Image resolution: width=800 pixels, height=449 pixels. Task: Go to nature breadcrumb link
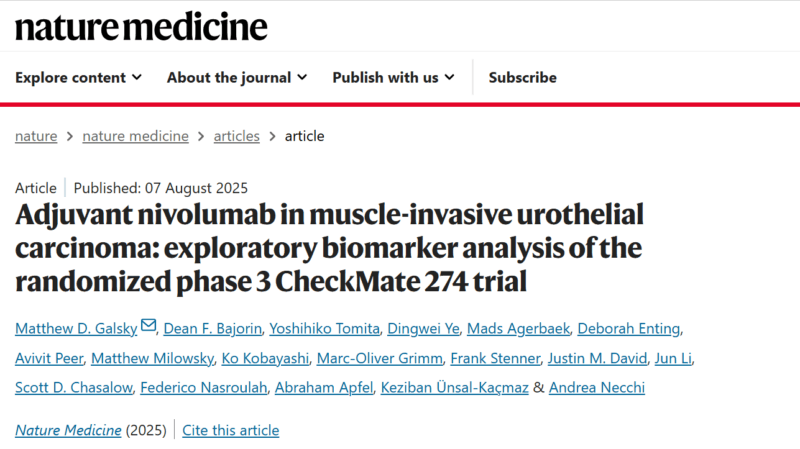(36, 136)
